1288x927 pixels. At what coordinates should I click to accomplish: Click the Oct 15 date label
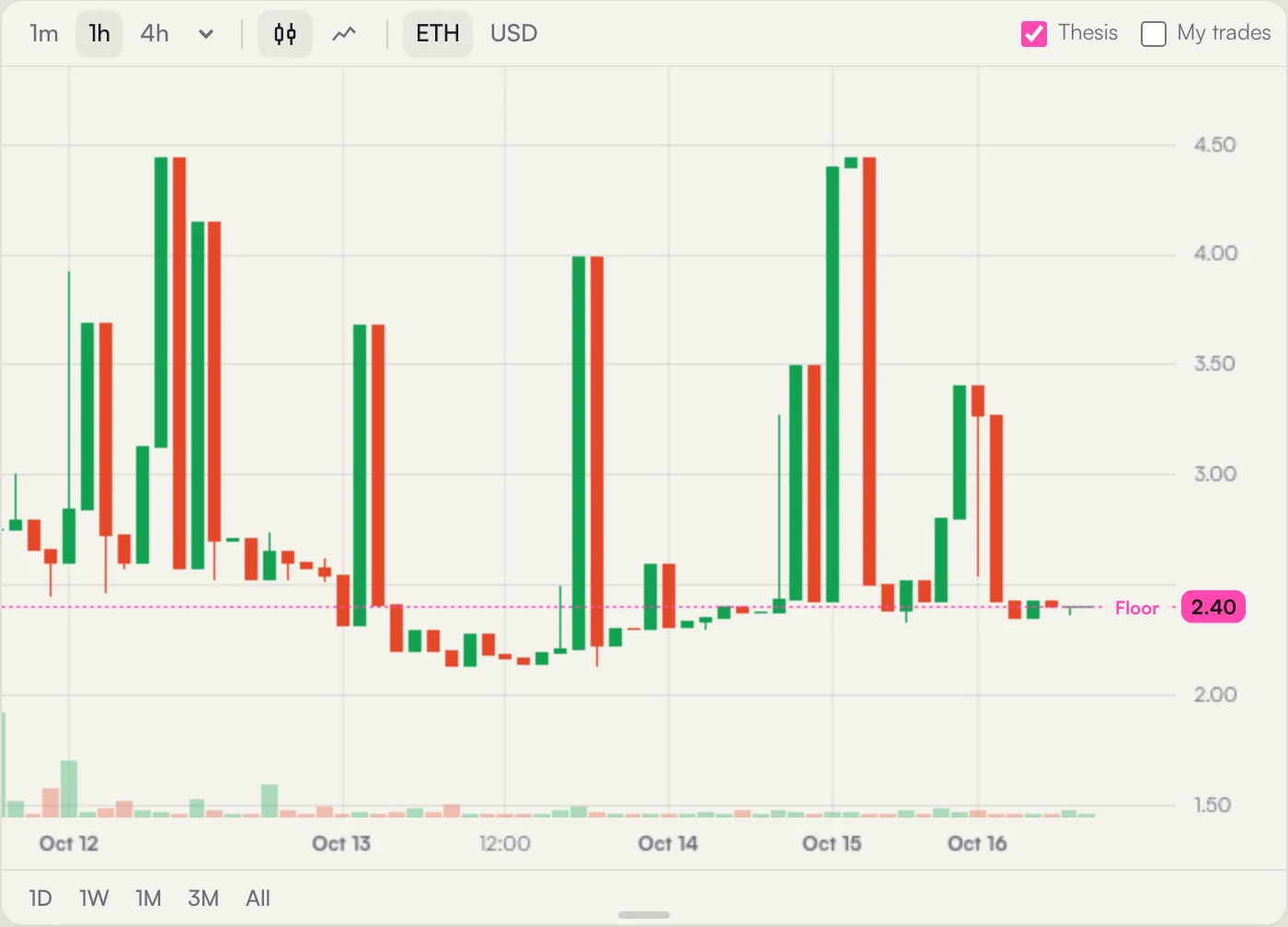coord(832,843)
